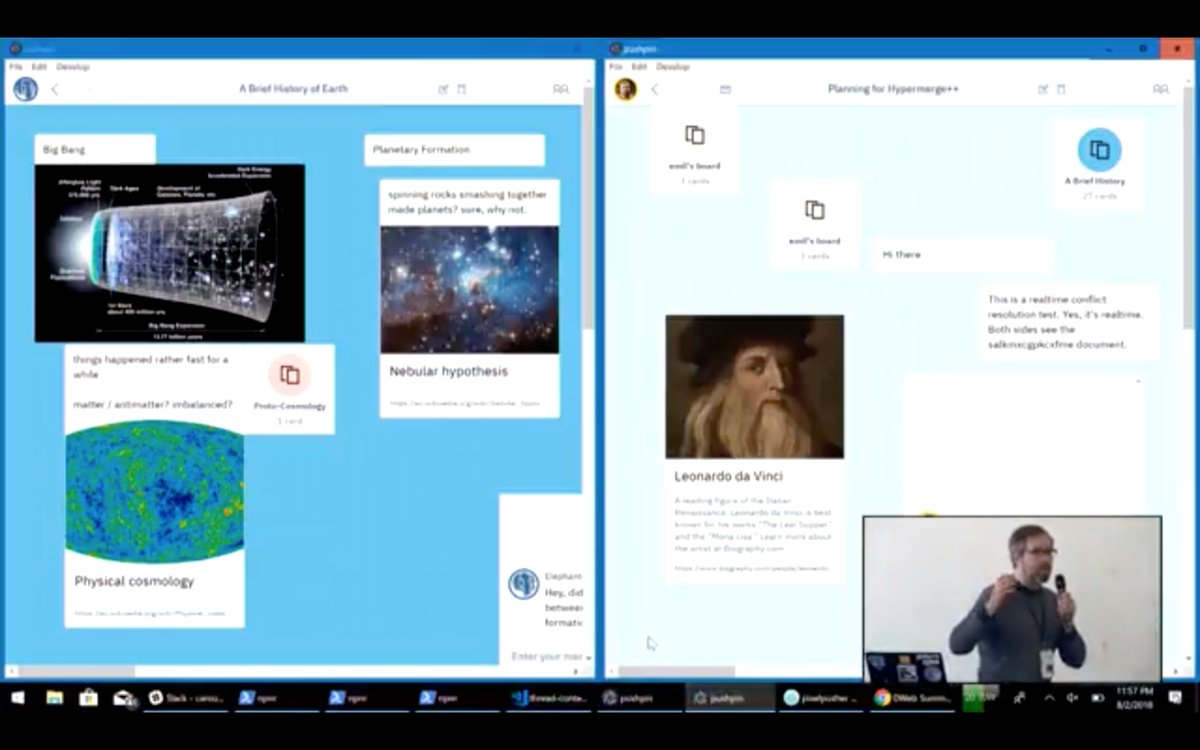
Task: Open the notification center icon
Action: [1176, 697]
